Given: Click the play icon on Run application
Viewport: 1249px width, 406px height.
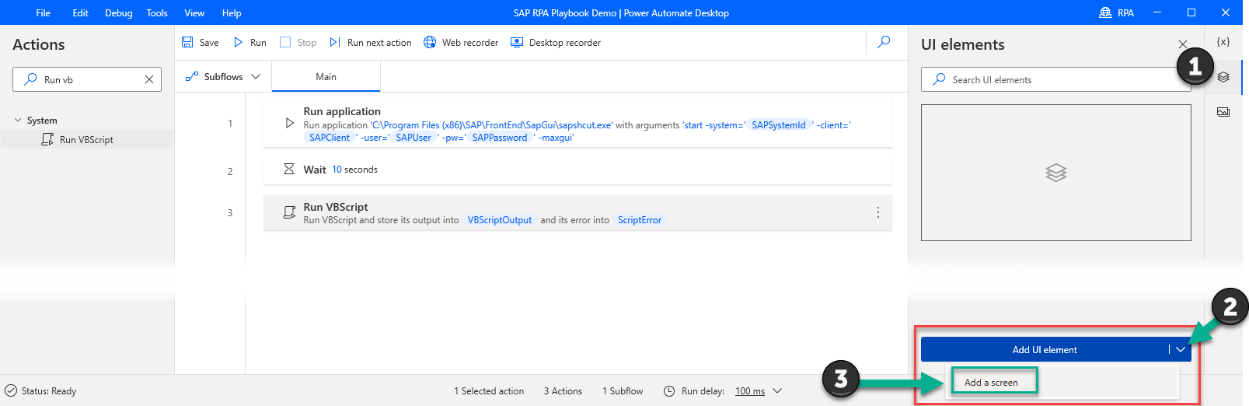Looking at the screenshot, I should point(290,123).
